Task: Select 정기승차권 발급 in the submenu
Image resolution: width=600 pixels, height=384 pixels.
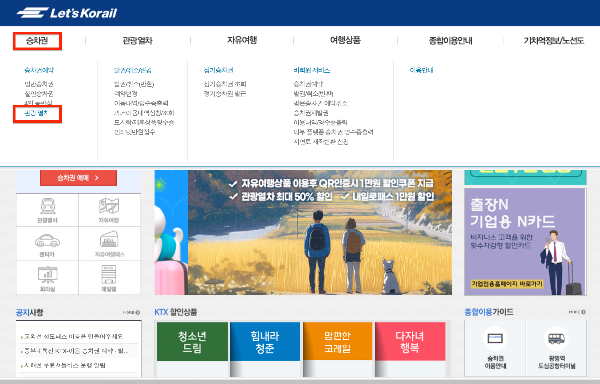Action: pyautogui.click(x=225, y=94)
